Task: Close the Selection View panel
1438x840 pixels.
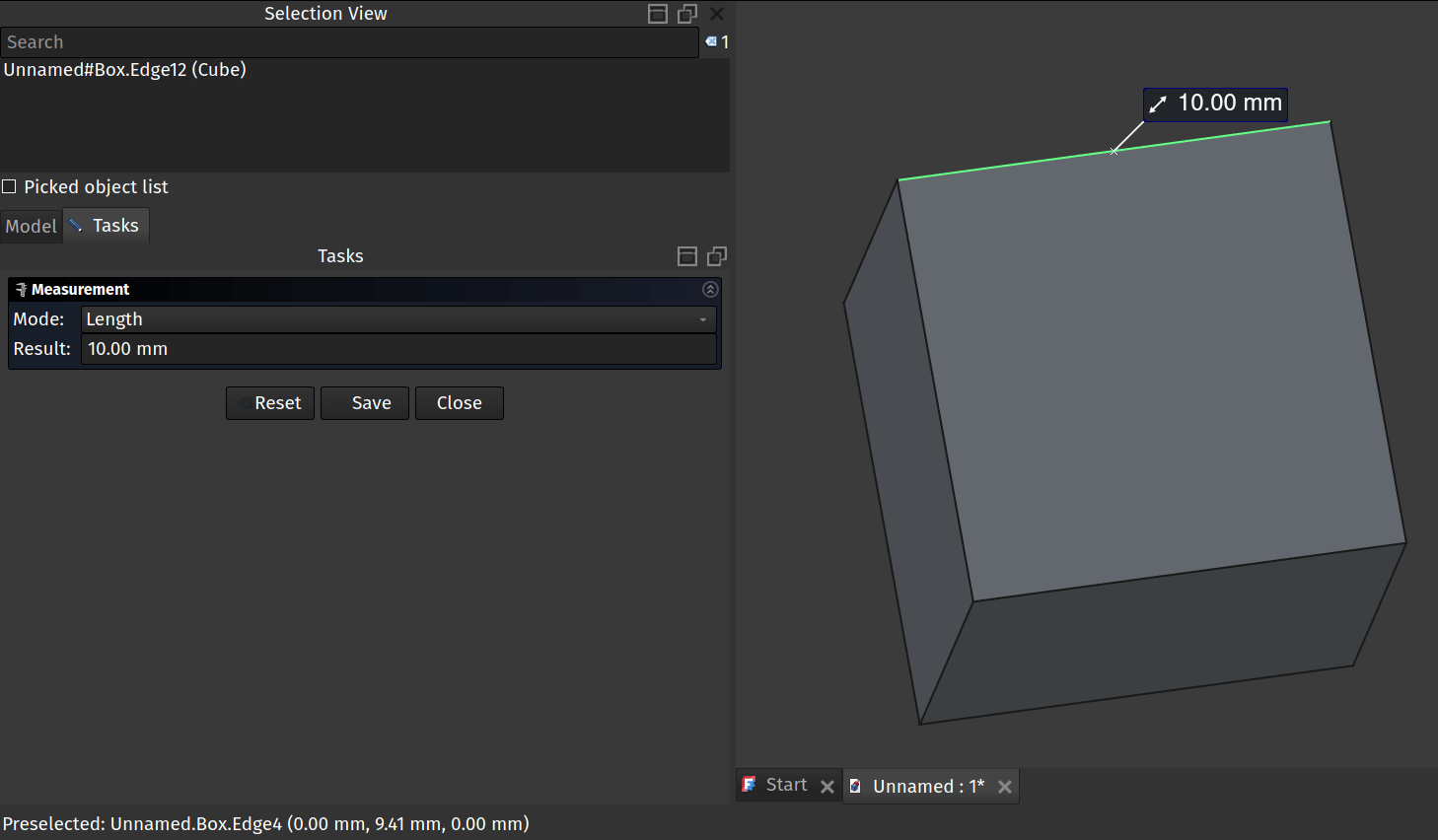Action: point(717,14)
